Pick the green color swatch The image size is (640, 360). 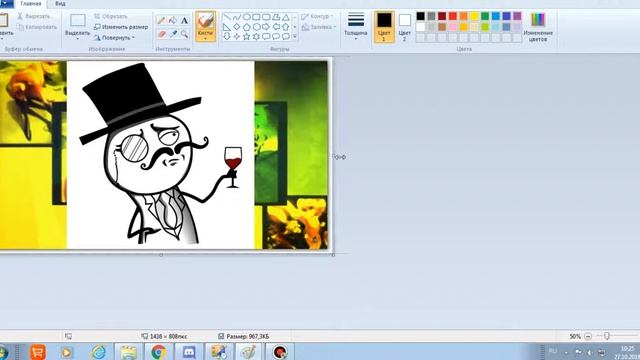[x=485, y=16]
